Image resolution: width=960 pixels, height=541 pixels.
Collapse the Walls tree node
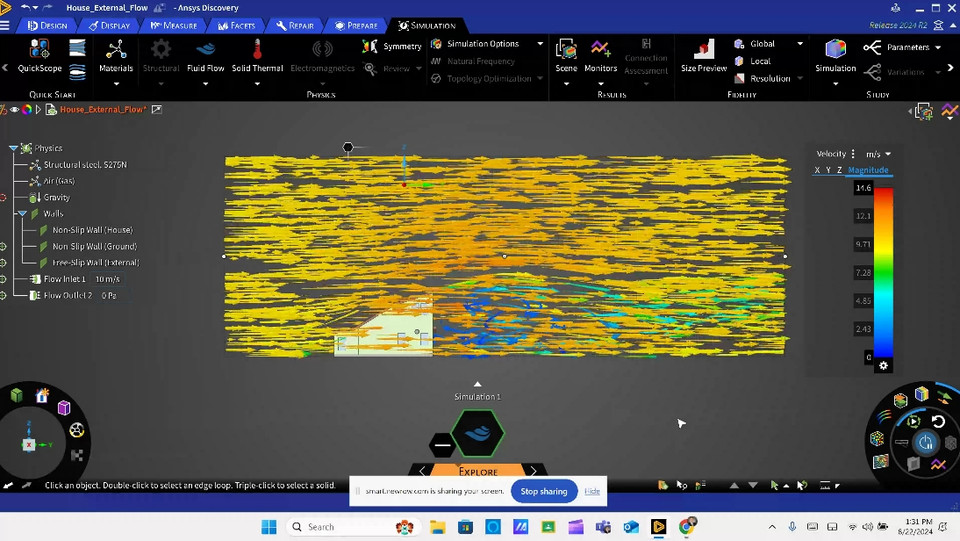click(x=22, y=214)
